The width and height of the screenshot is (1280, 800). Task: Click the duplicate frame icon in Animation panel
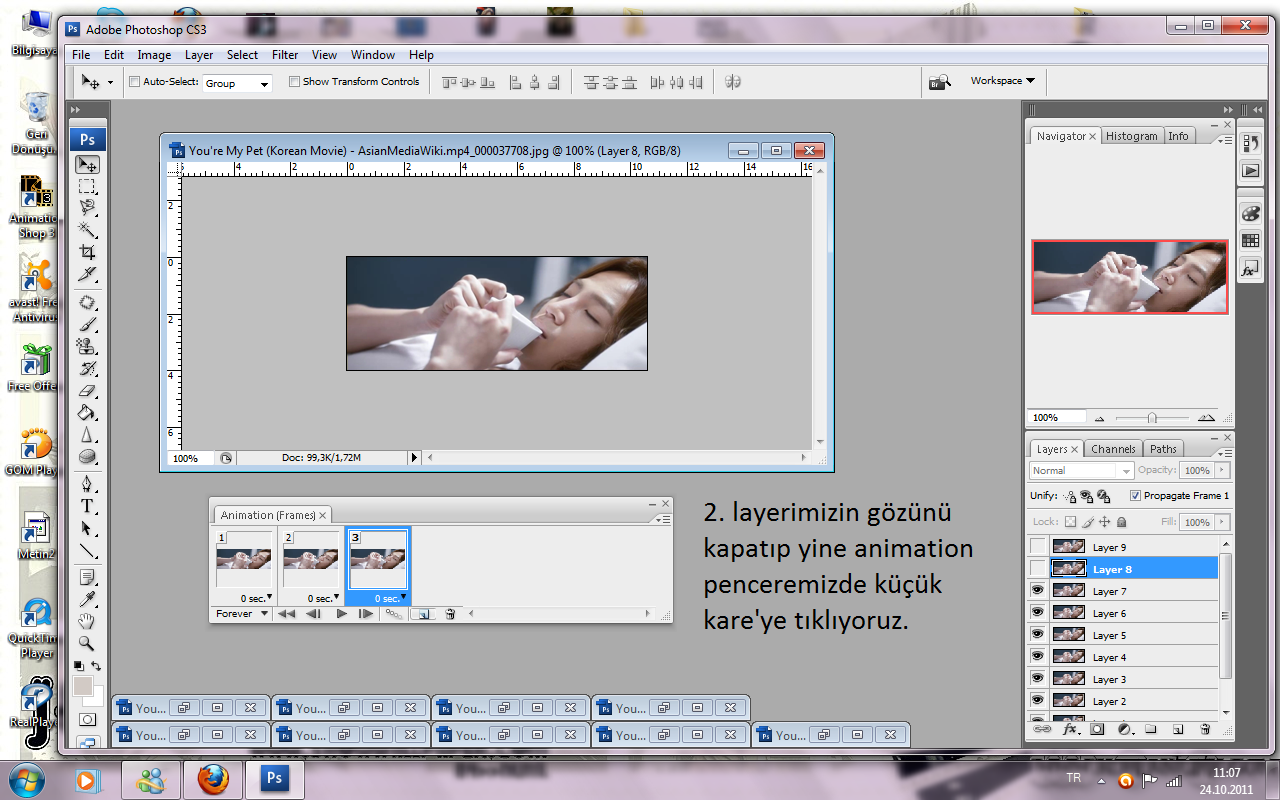click(x=422, y=614)
